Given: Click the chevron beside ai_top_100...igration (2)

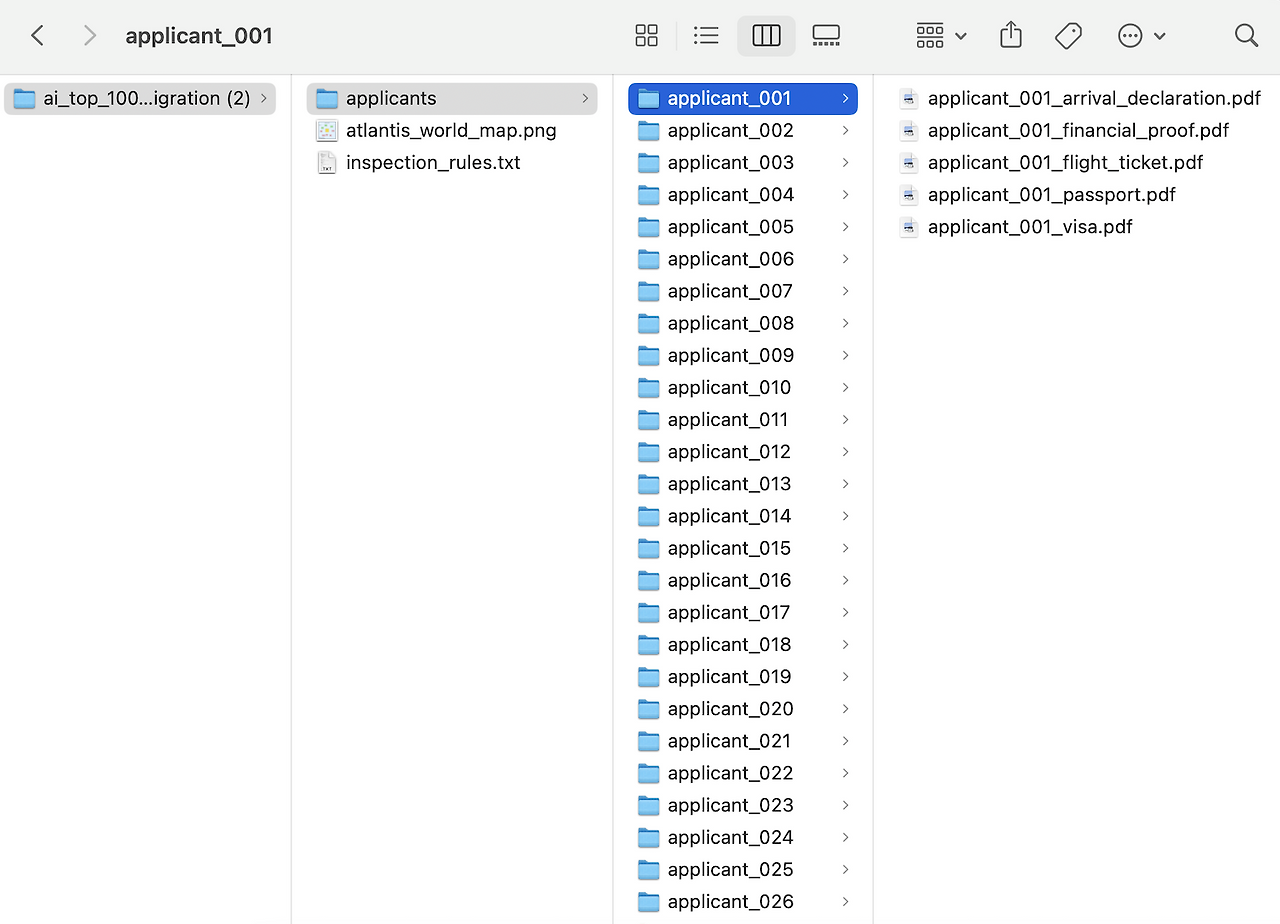Looking at the screenshot, I should click(x=263, y=98).
